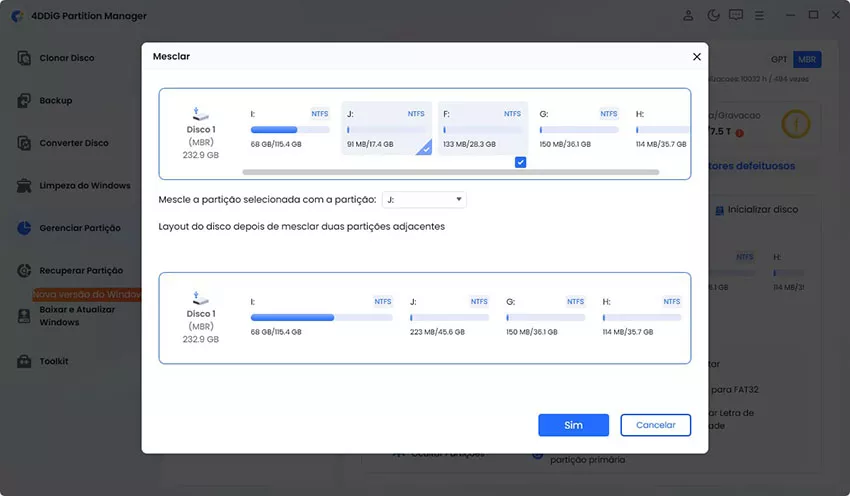Open the Toolkit toolbox icon
850x496 pixels.
(24, 361)
